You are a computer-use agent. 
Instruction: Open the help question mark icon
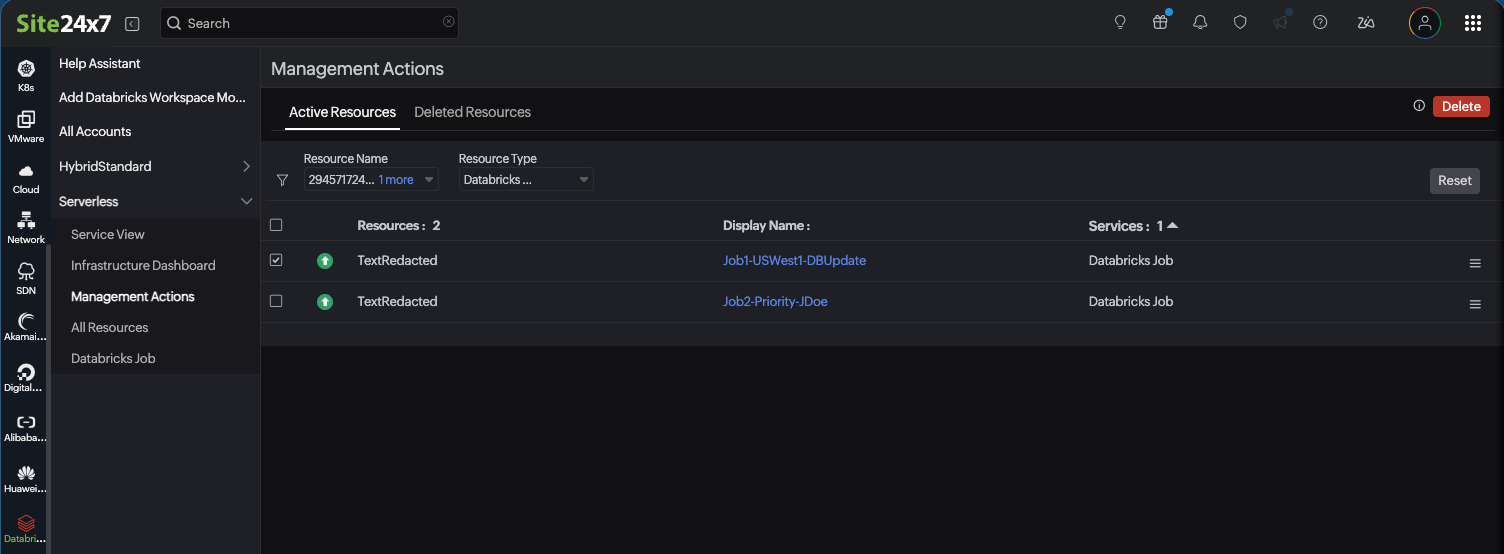click(x=1320, y=22)
